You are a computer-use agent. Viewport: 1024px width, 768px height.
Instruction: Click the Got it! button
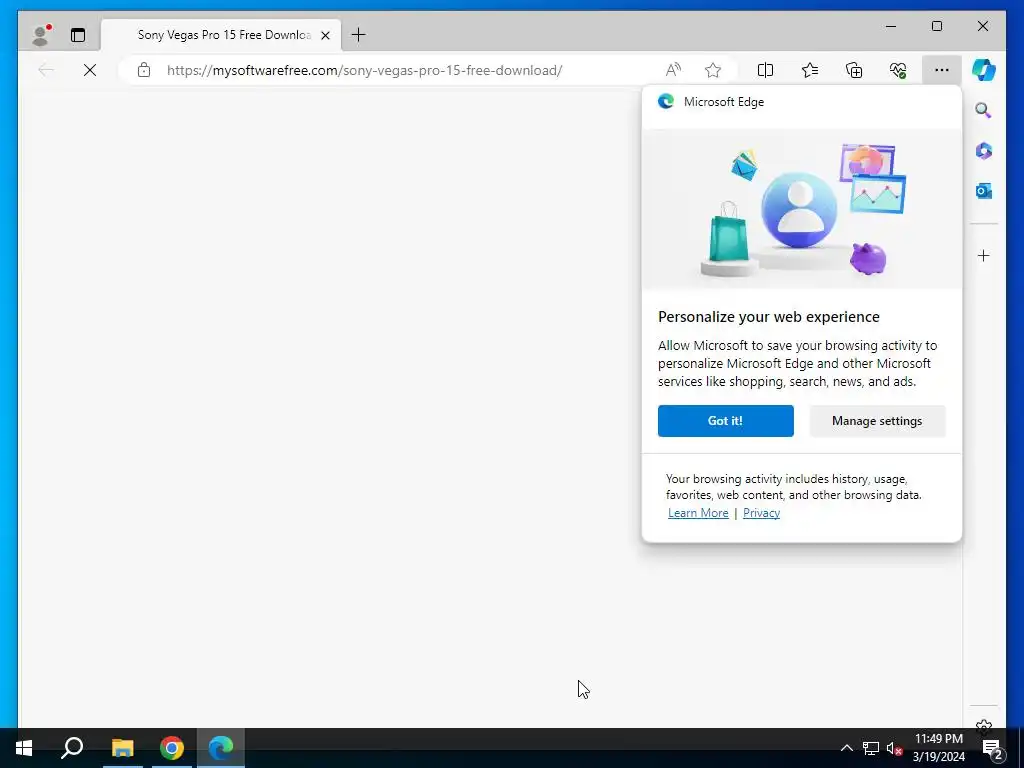point(726,421)
